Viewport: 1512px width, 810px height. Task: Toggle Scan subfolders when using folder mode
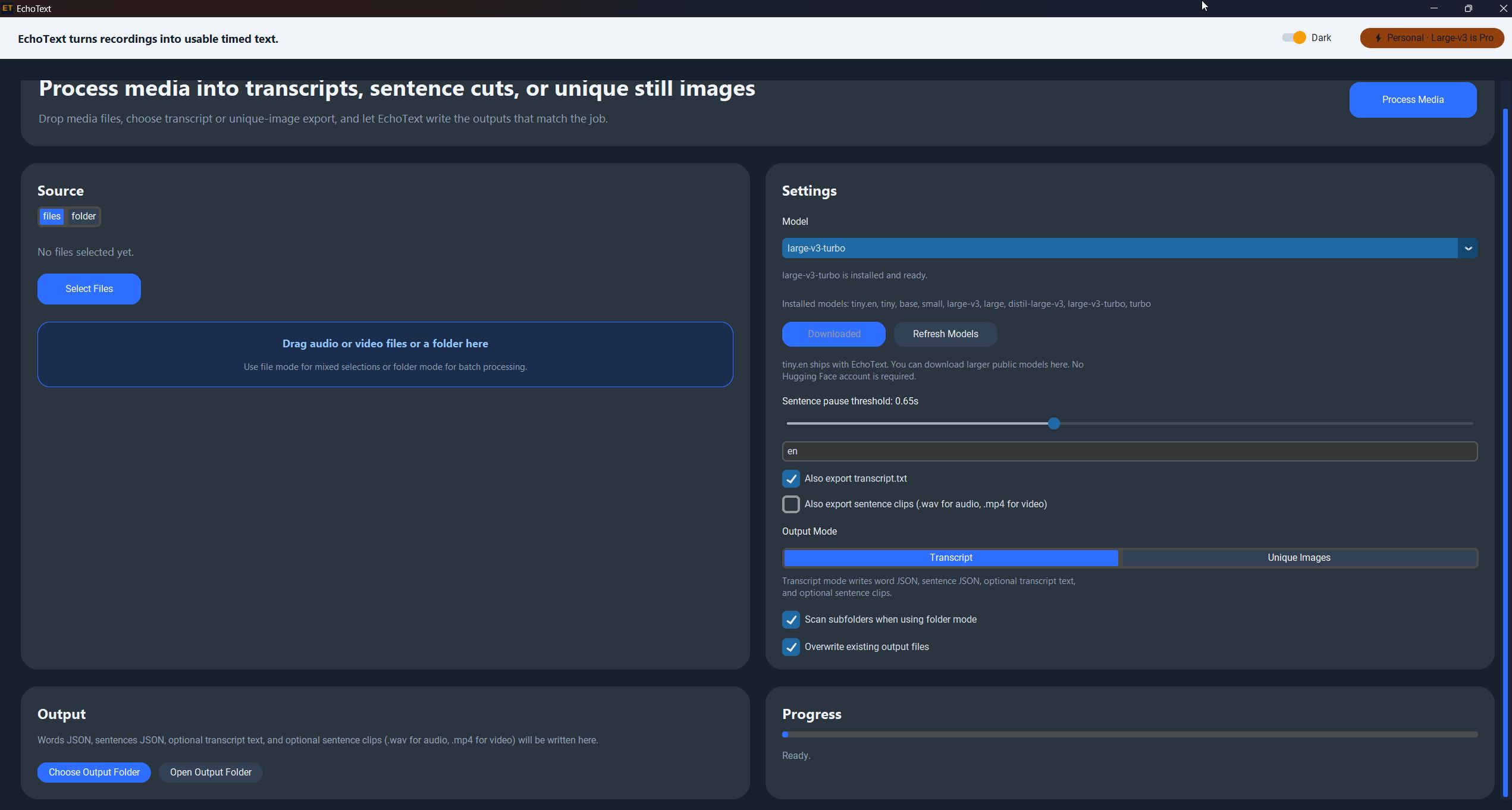click(x=790, y=620)
